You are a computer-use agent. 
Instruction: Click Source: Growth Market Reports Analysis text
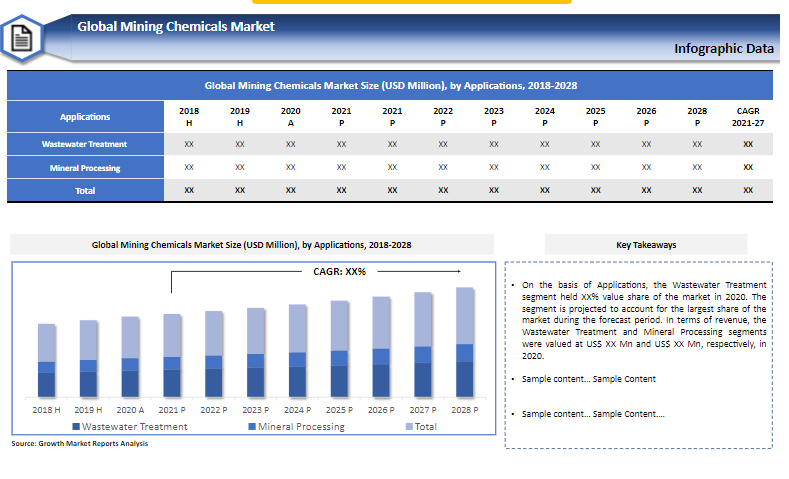pyautogui.click(x=79, y=443)
